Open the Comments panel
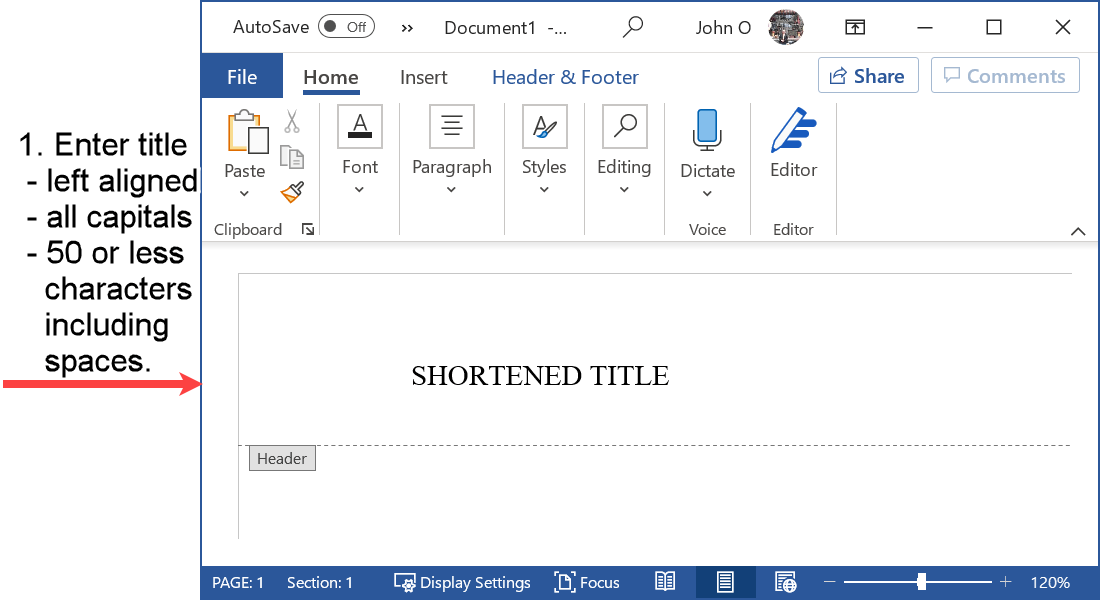This screenshot has height=600, width=1100. (1005, 75)
